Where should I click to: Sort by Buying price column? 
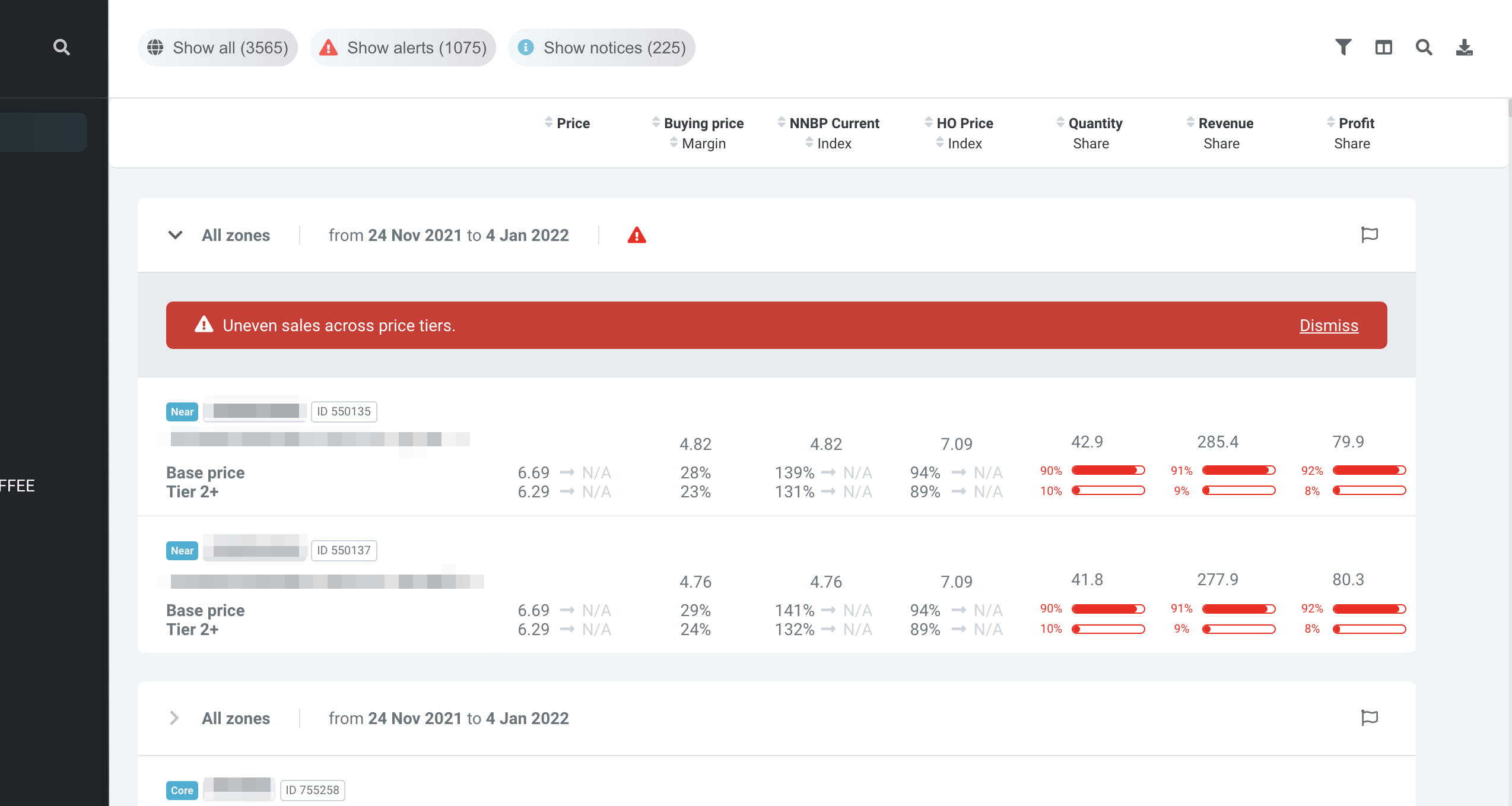(x=698, y=123)
